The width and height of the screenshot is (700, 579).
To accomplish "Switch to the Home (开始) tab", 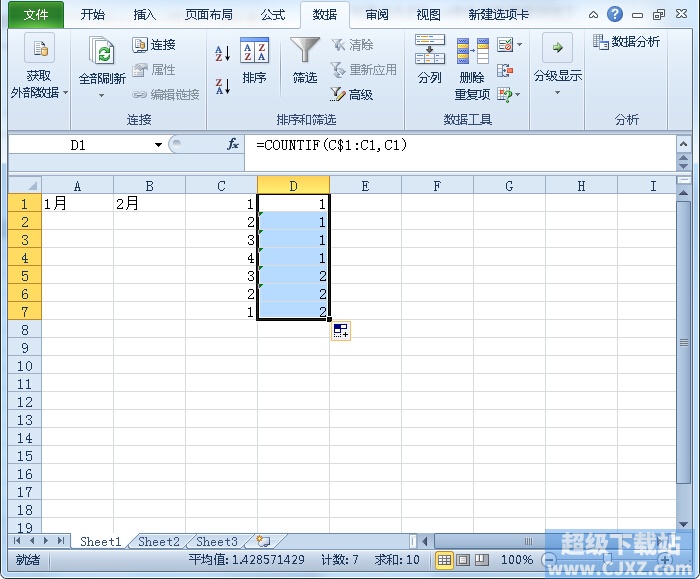I will (92, 15).
